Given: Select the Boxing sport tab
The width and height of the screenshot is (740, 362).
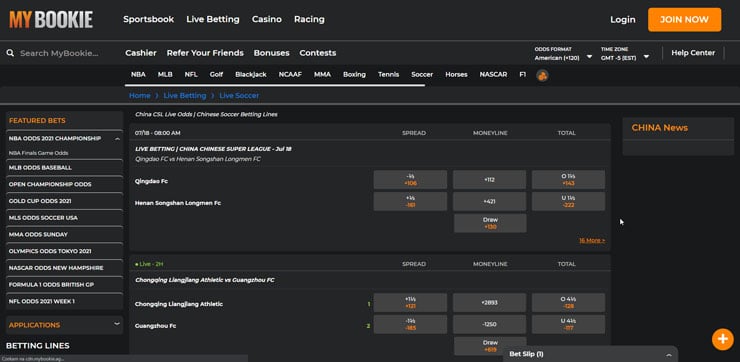Looking at the screenshot, I should (354, 75).
